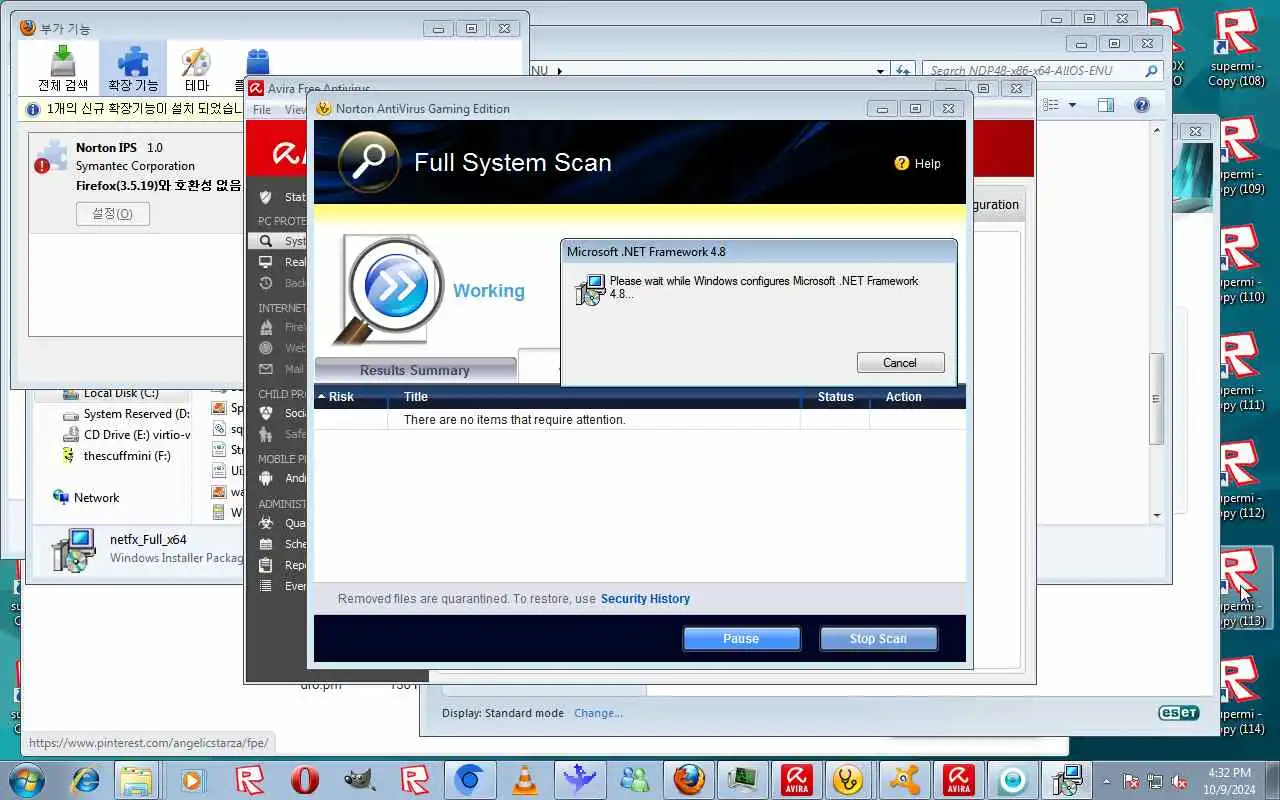The width and height of the screenshot is (1280, 800).
Task: Switch to Norton taskbar button with stethoscope icon
Action: click(849, 780)
